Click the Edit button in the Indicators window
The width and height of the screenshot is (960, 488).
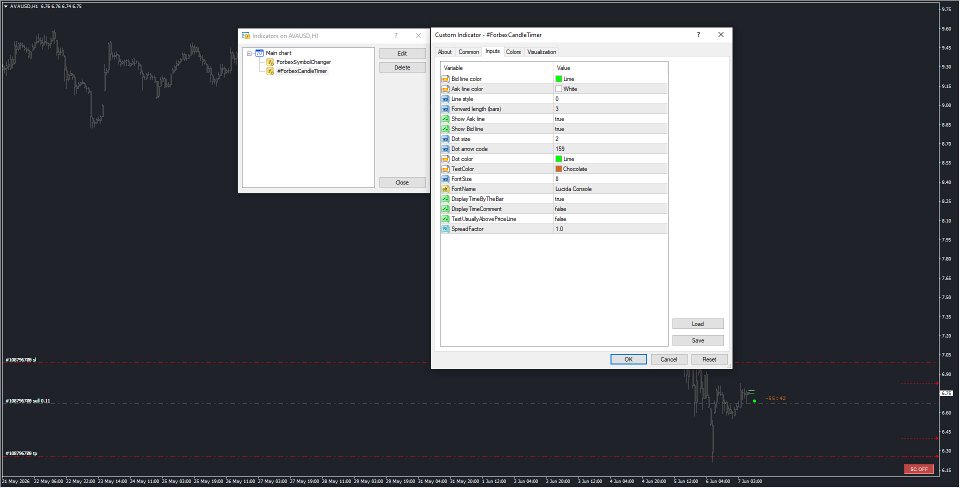[x=402, y=54]
